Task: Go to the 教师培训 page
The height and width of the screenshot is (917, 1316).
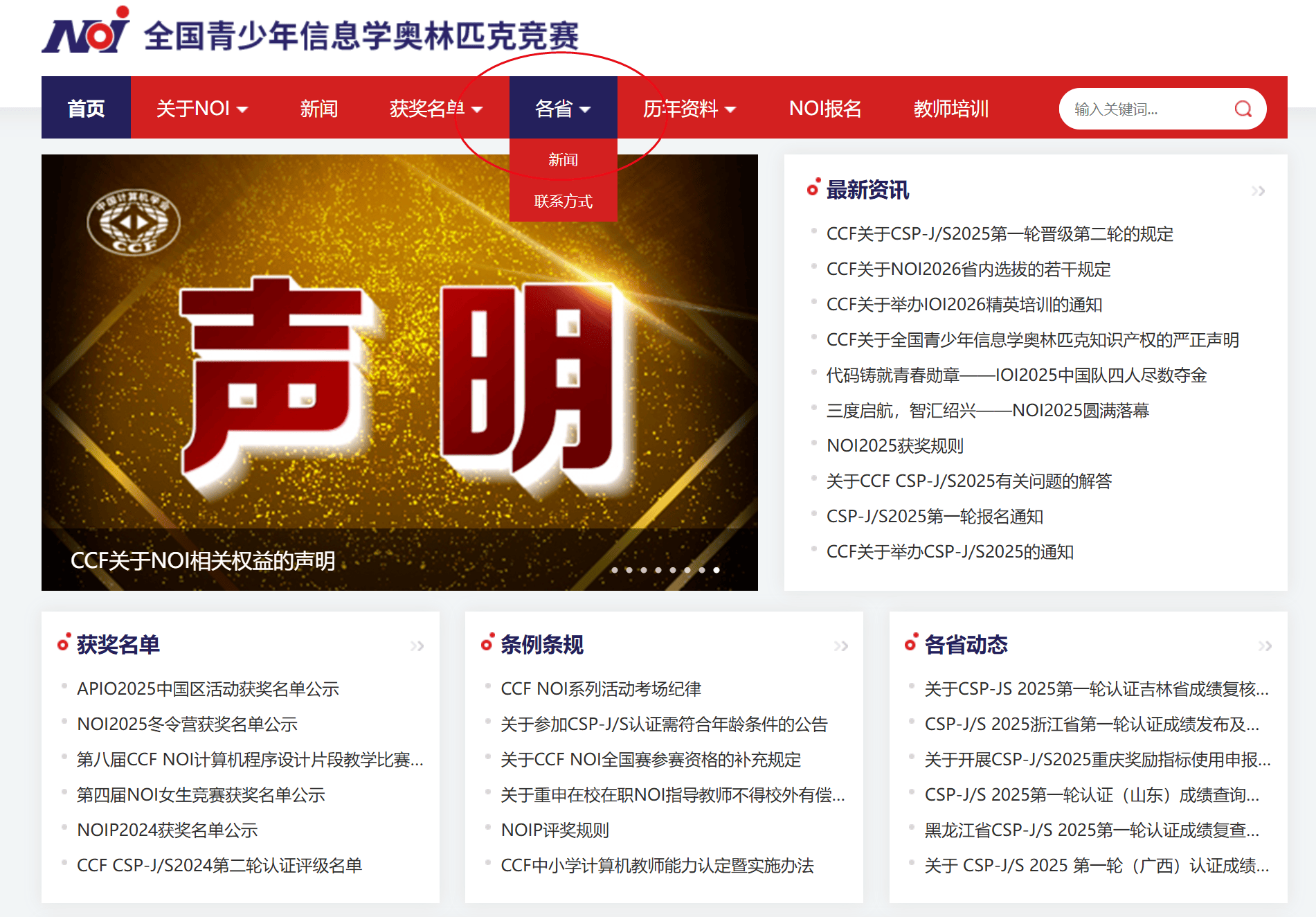Action: 950,109
